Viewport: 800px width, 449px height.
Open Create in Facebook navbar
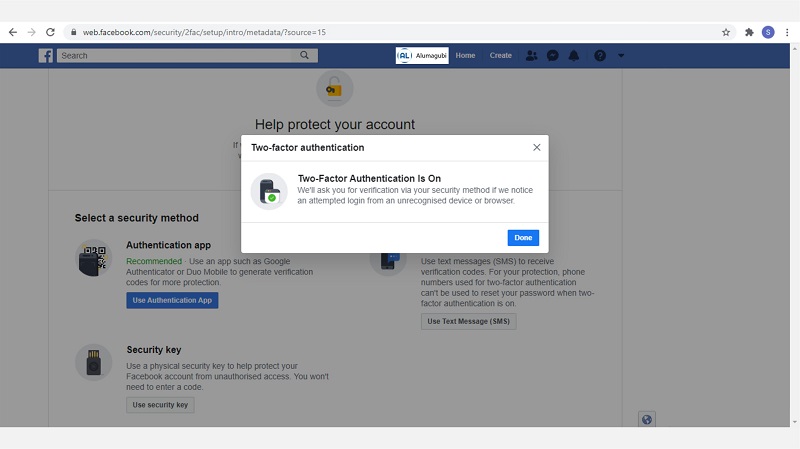pyautogui.click(x=500, y=56)
